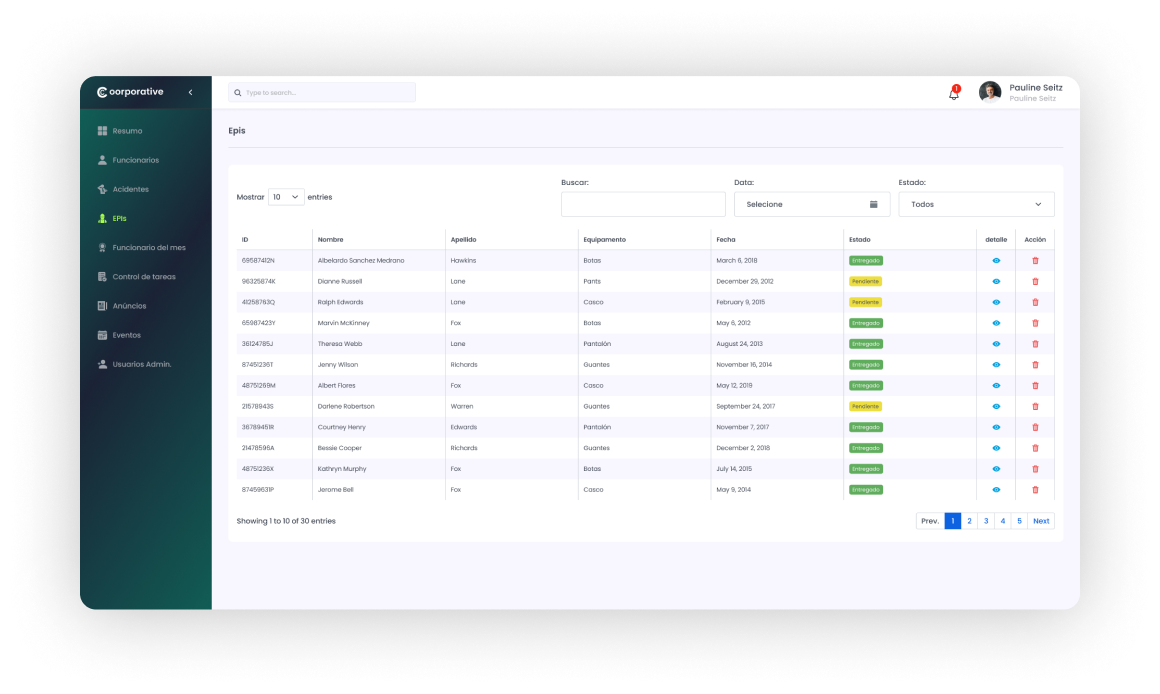Image resolution: width=1160 pixels, height=694 pixels.
Task: Click the notification bell icon
Action: (953, 93)
